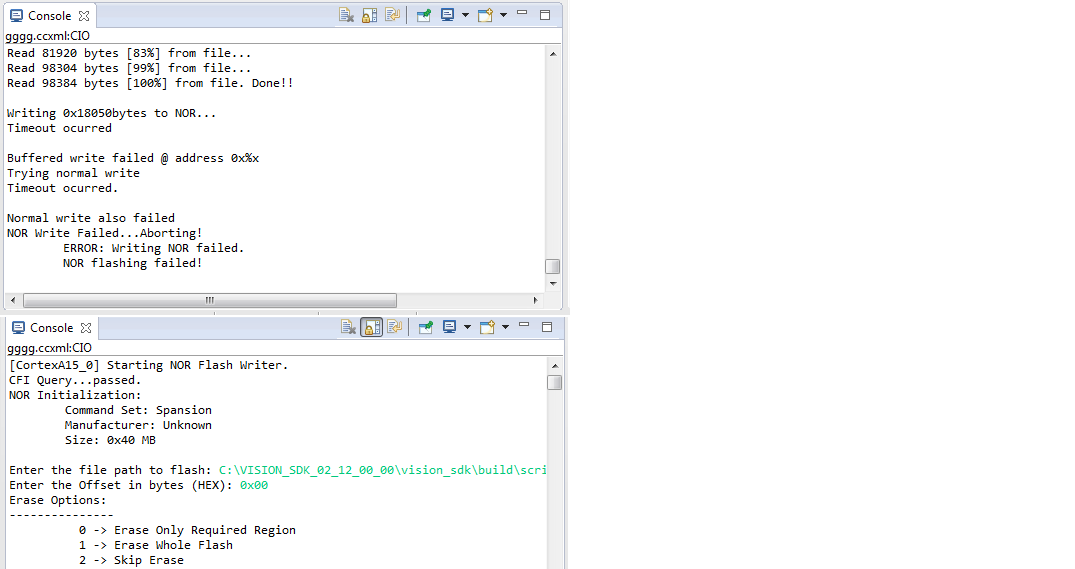Click Display Selected Console icon in top console
Screen dimensions: 1075x569
(447, 15)
